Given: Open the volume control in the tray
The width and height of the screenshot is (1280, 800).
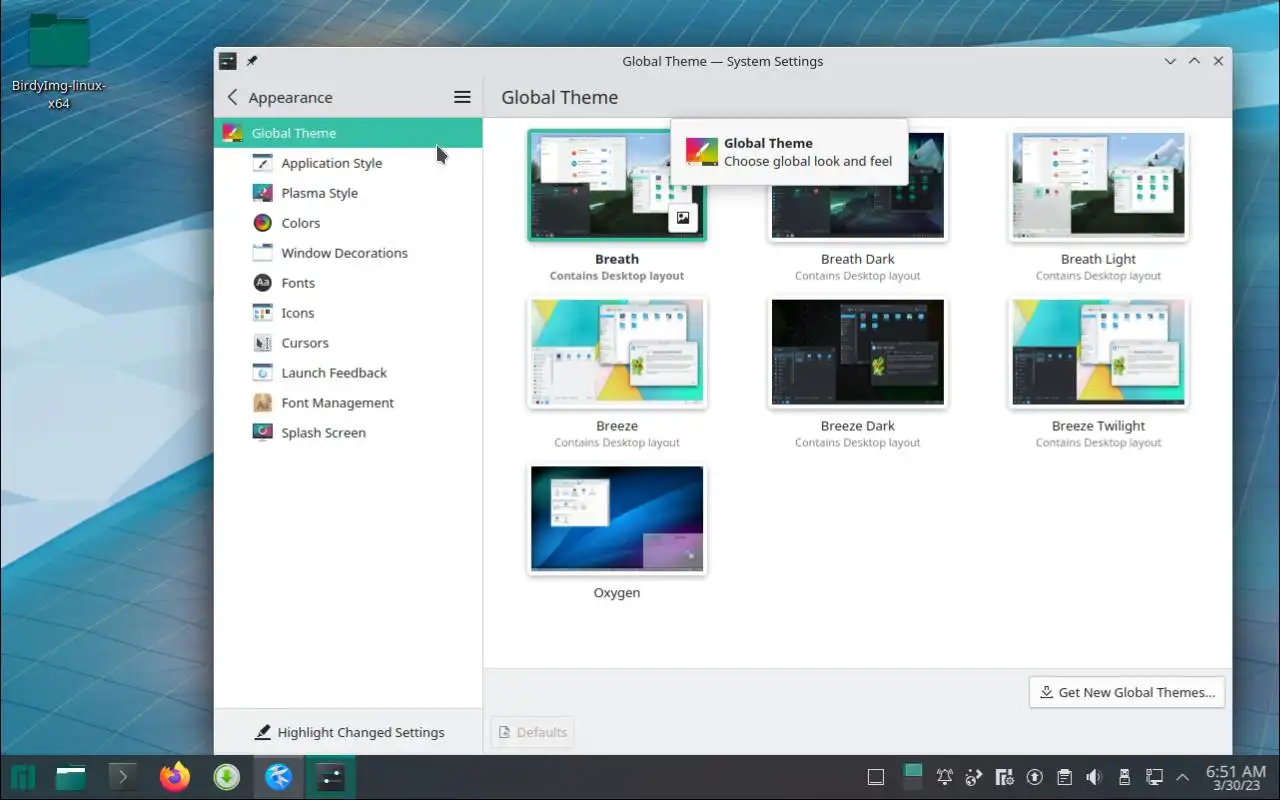Looking at the screenshot, I should coord(1094,777).
